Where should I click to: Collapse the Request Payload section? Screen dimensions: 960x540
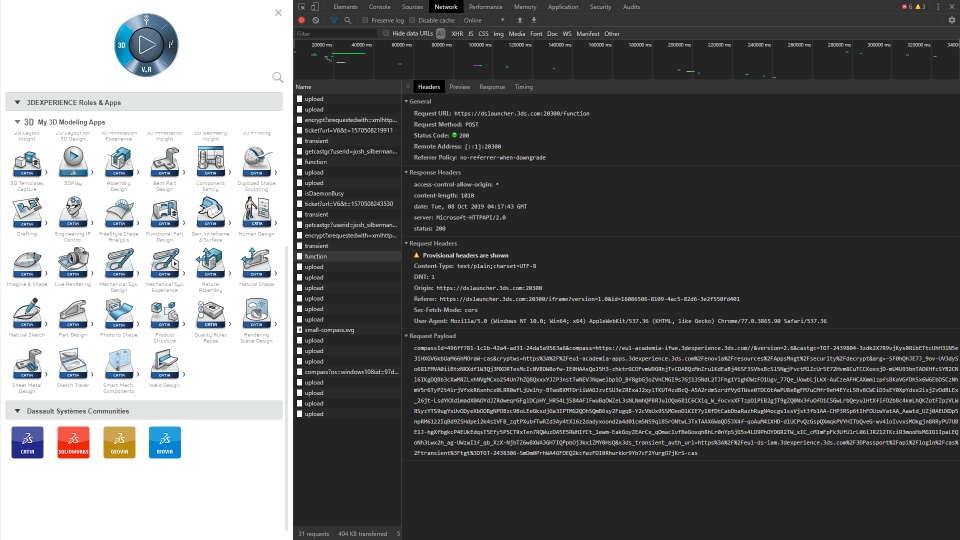[406, 336]
